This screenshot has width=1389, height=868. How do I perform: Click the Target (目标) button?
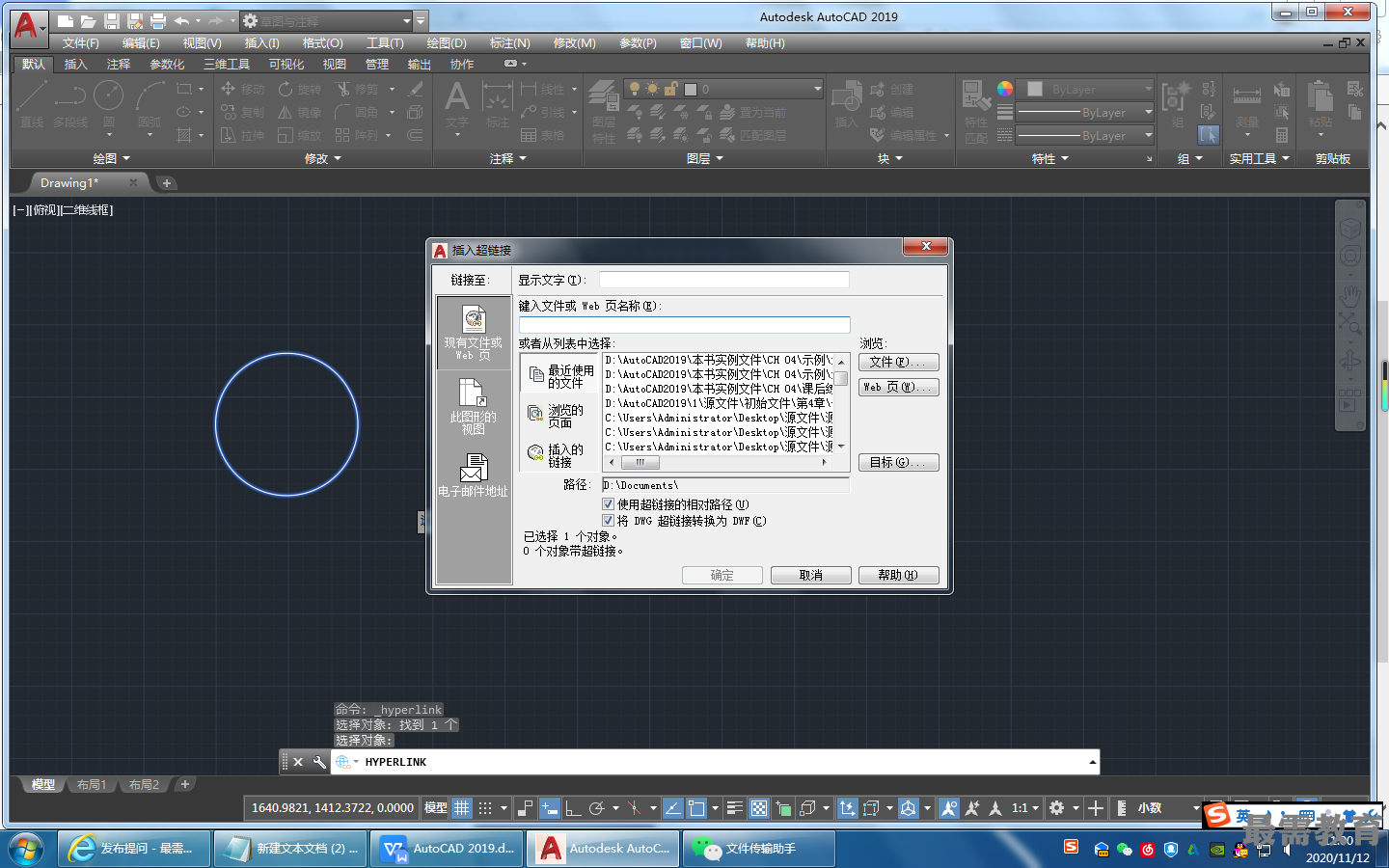point(898,463)
